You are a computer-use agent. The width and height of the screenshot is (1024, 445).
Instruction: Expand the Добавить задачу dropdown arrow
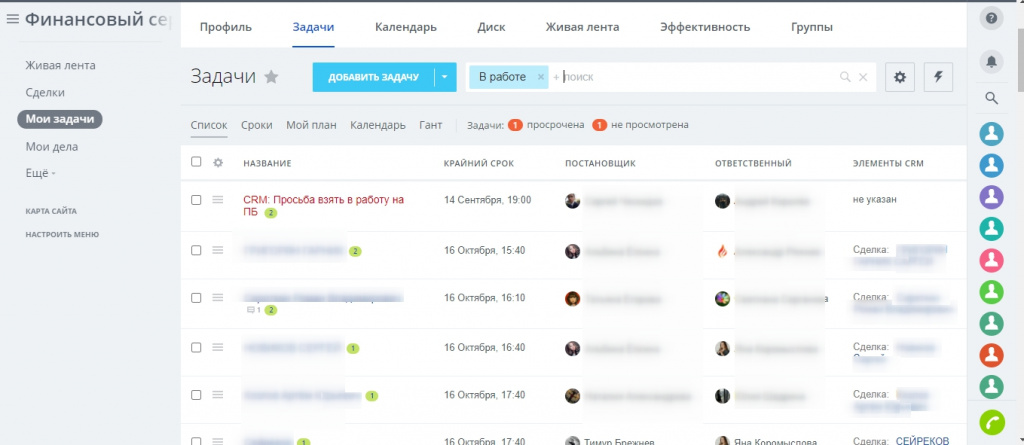[444, 77]
